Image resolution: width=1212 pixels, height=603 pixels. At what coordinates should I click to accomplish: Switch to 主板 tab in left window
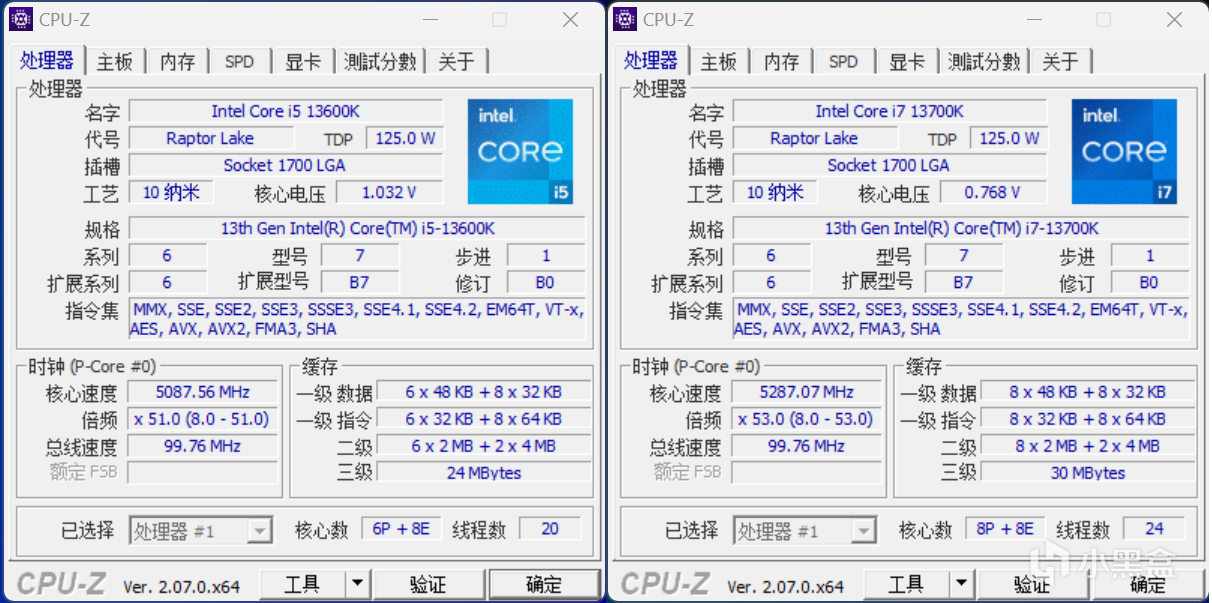(x=115, y=62)
